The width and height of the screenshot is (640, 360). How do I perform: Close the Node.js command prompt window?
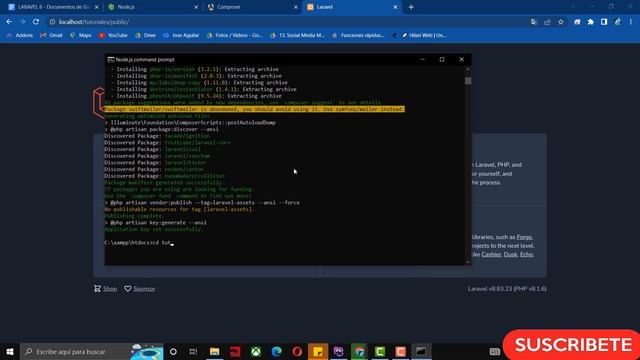[462, 60]
